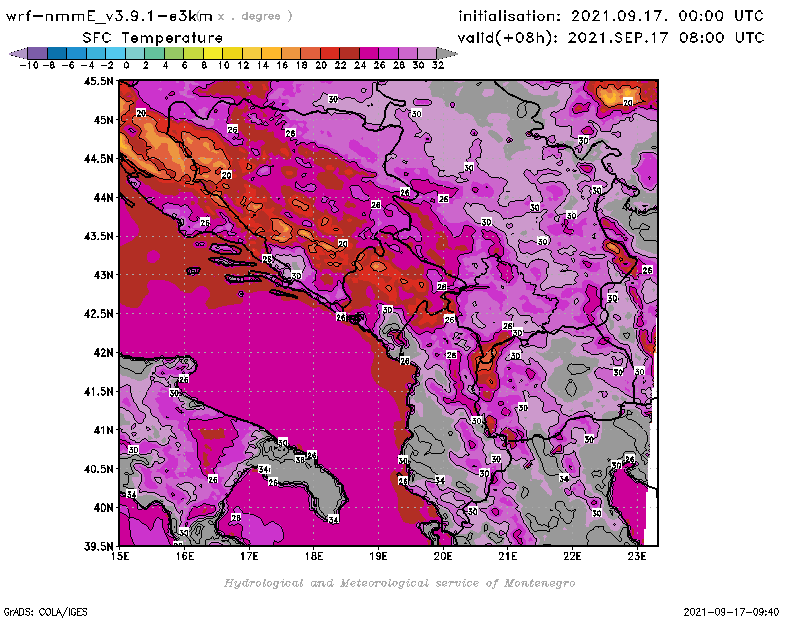Click the legend swatch between -2 and 0
This screenshot has width=800, height=618.
tap(115, 53)
